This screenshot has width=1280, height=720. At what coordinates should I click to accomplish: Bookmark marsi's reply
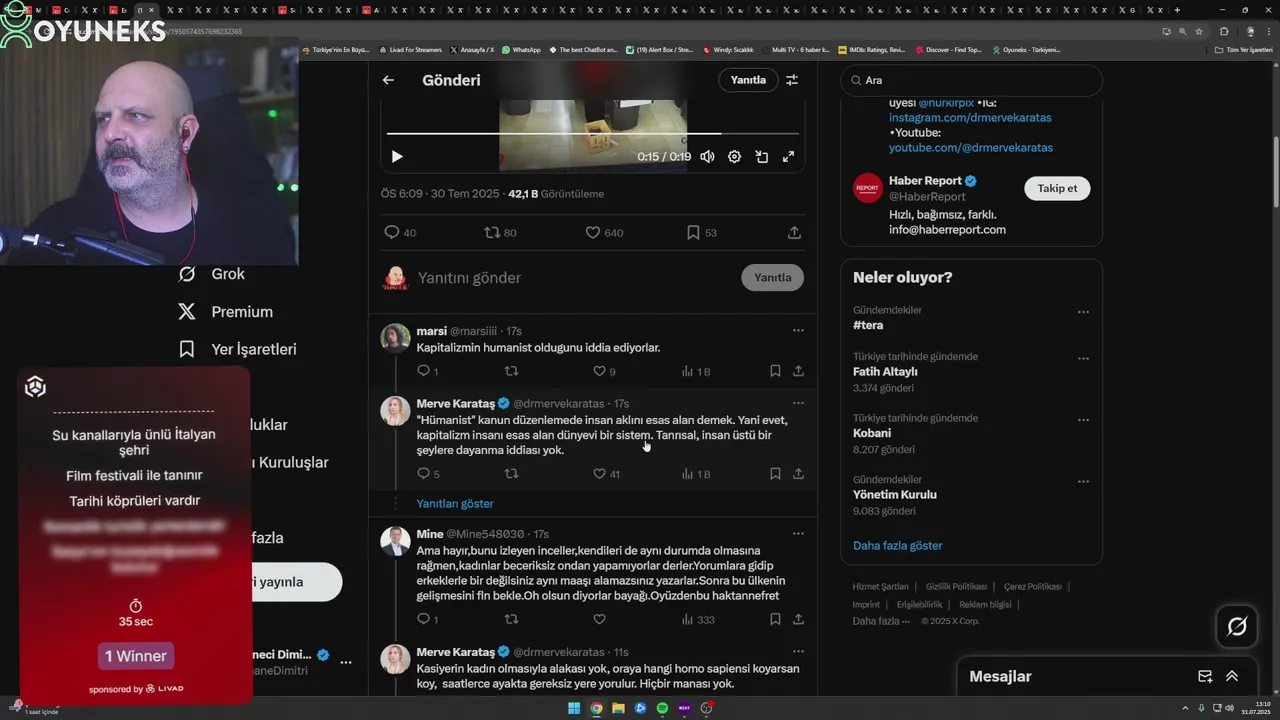tap(775, 371)
